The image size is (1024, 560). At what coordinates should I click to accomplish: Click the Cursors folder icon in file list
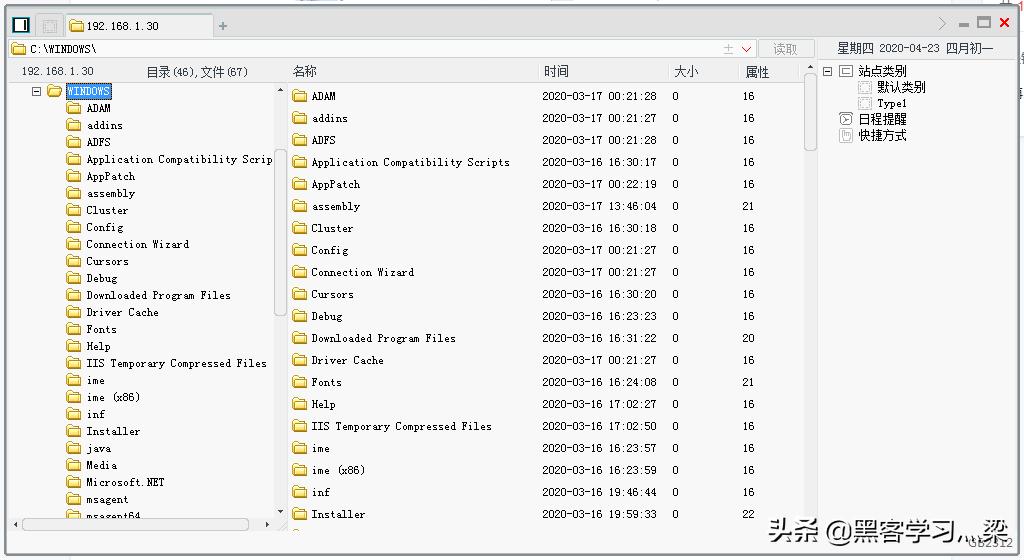pos(300,294)
